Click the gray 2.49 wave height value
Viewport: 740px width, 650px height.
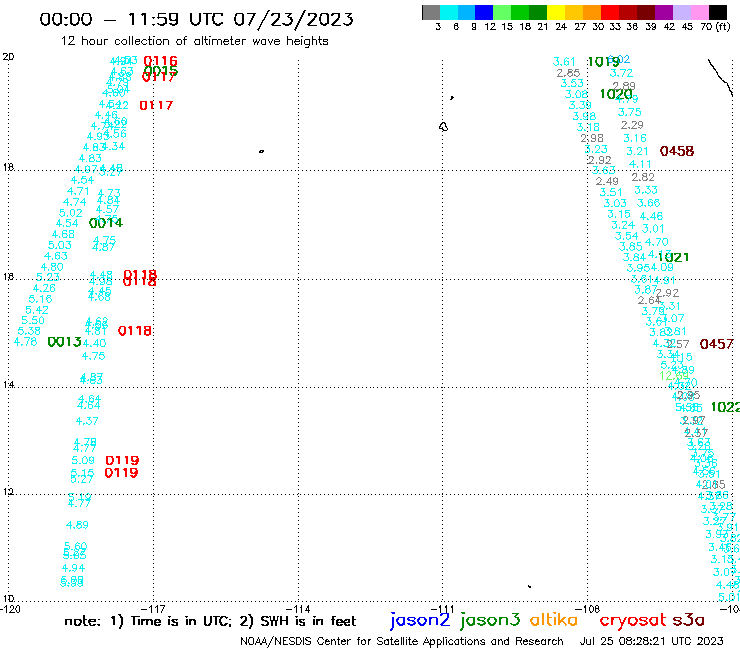[607, 181]
